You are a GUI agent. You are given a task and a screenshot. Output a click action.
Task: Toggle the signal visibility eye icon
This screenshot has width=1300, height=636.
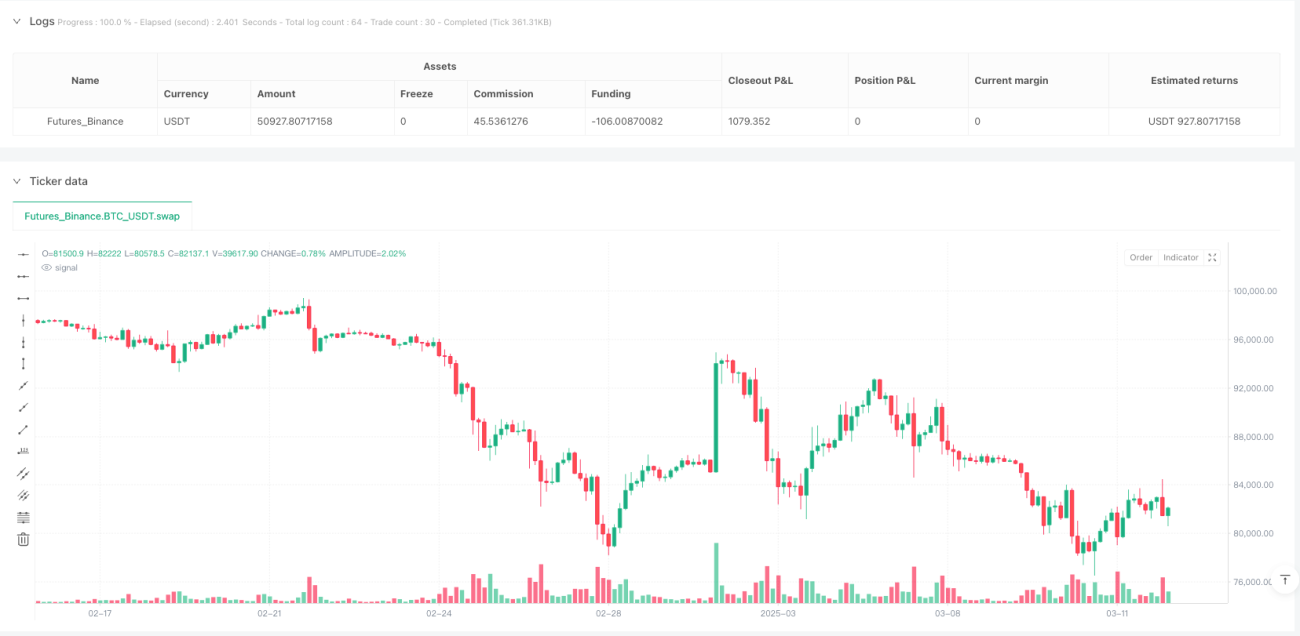click(46, 268)
